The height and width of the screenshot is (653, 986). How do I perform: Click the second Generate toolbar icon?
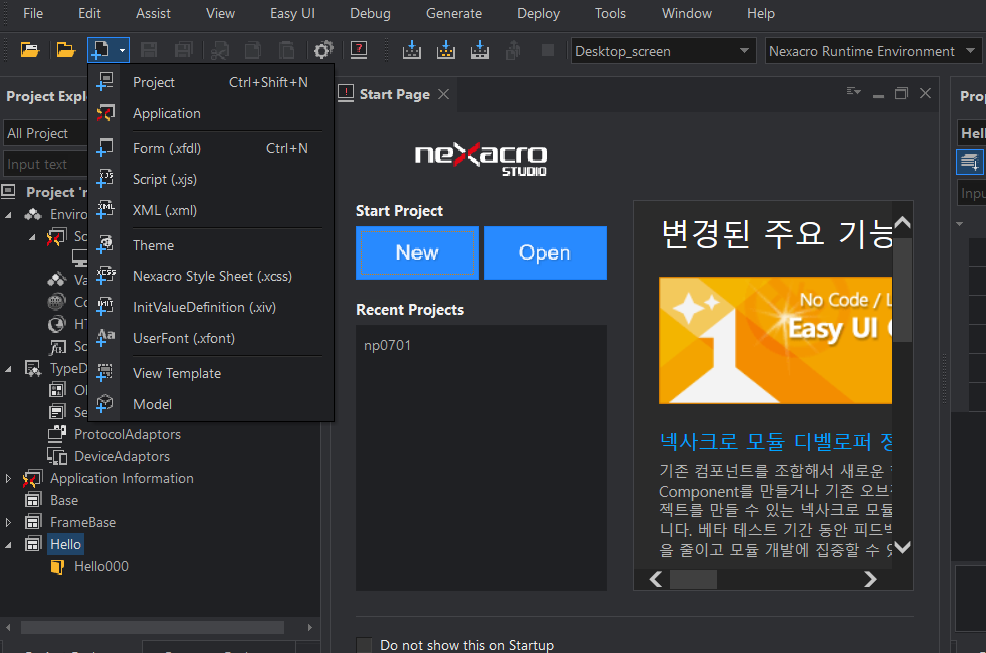[x=446, y=50]
